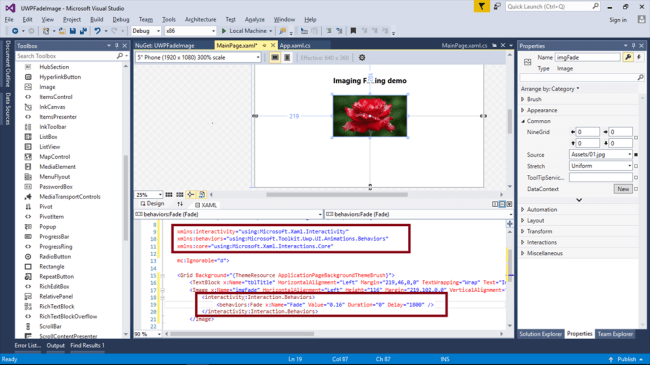Click the search icon in the Toolbox
The width and height of the screenshot is (650, 365).
click(120, 56)
